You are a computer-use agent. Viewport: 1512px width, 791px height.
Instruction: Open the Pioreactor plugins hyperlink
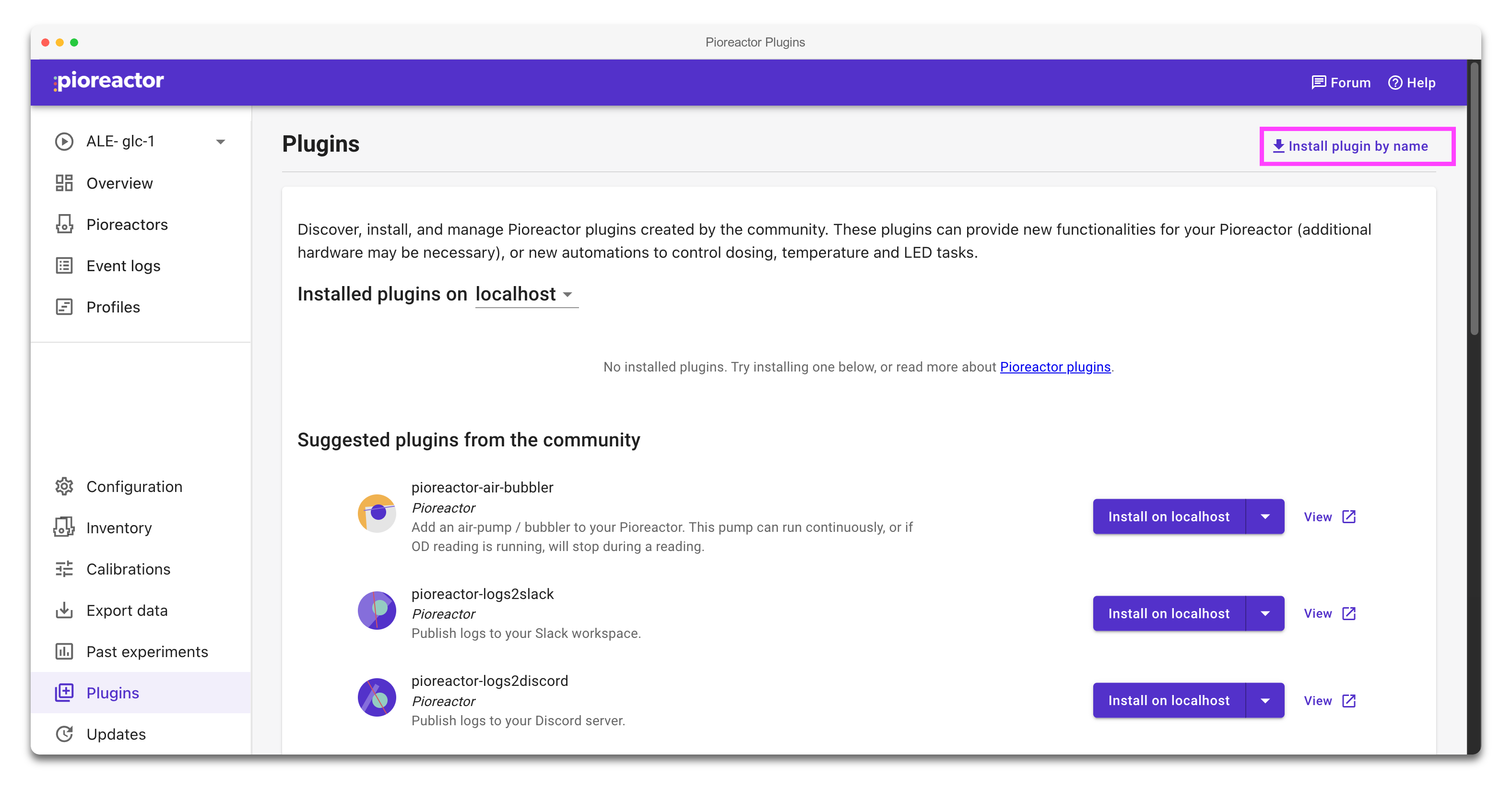click(1055, 367)
